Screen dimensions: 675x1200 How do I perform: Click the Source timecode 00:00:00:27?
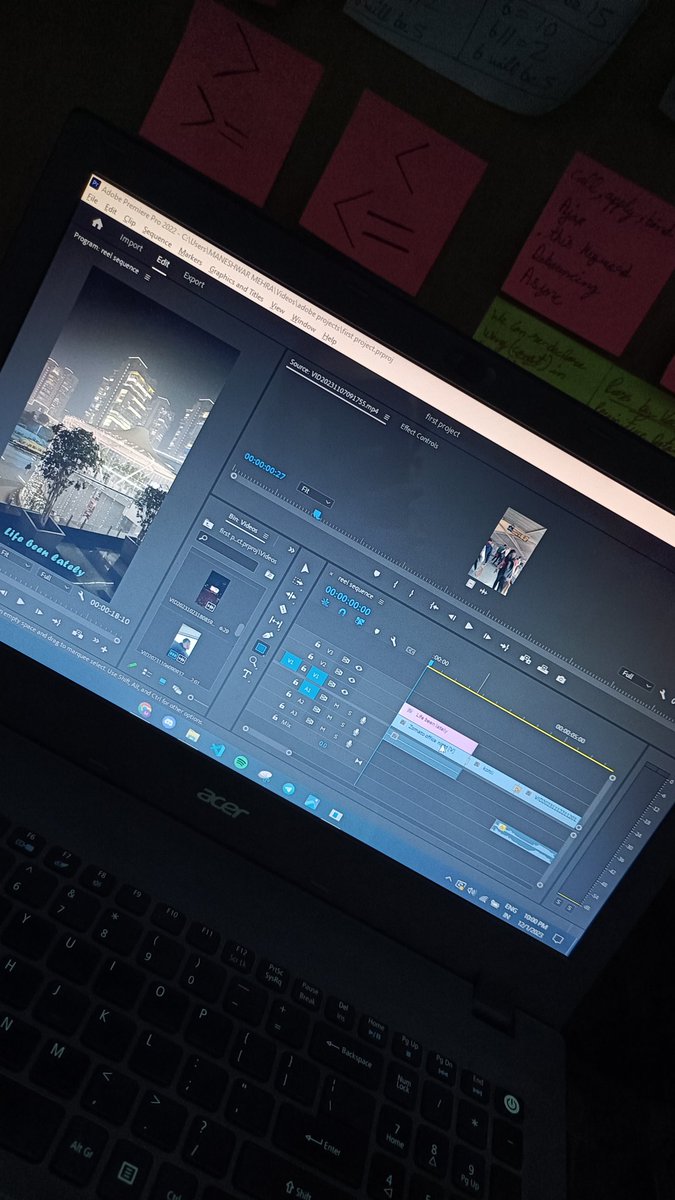pos(266,468)
